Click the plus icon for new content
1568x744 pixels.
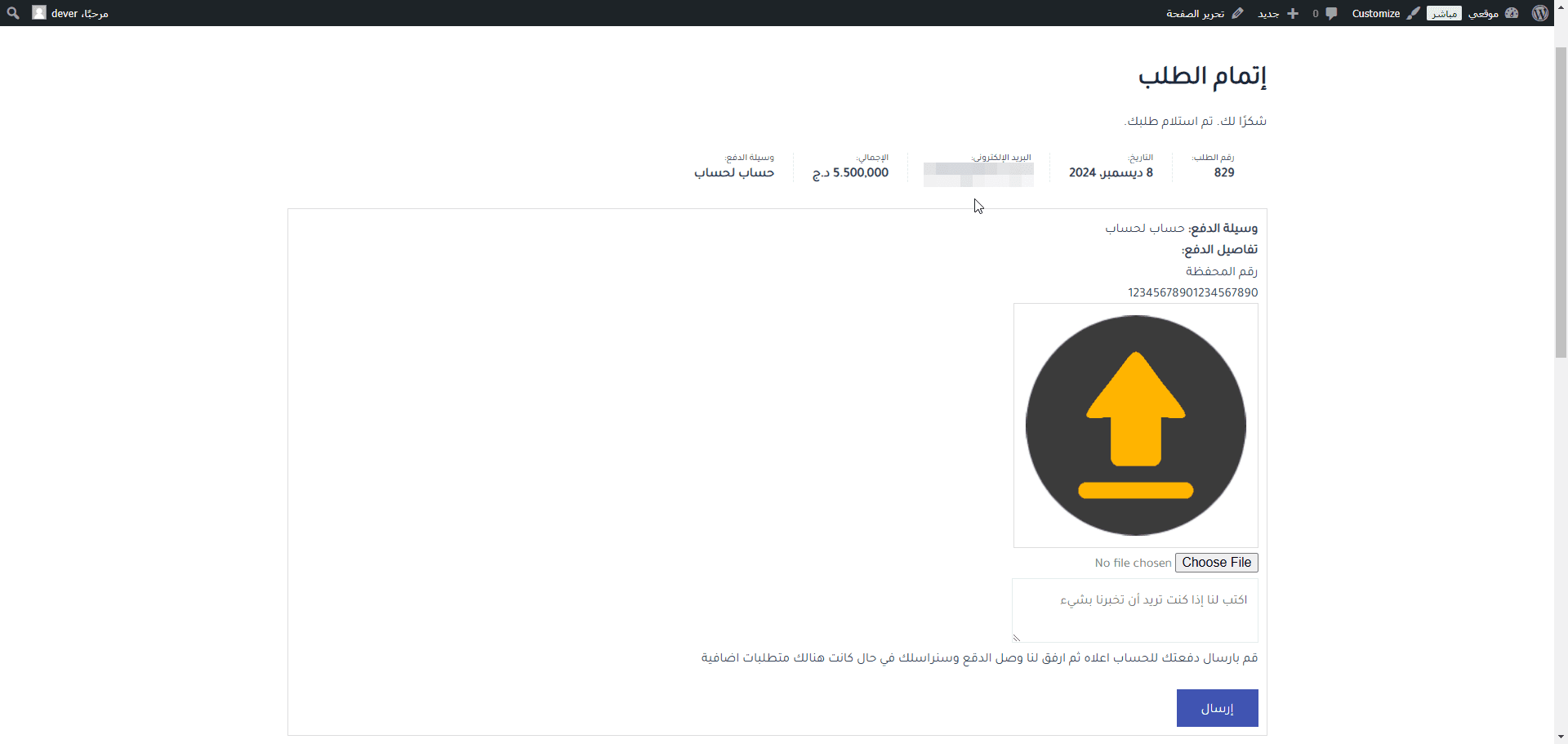pyautogui.click(x=1293, y=13)
